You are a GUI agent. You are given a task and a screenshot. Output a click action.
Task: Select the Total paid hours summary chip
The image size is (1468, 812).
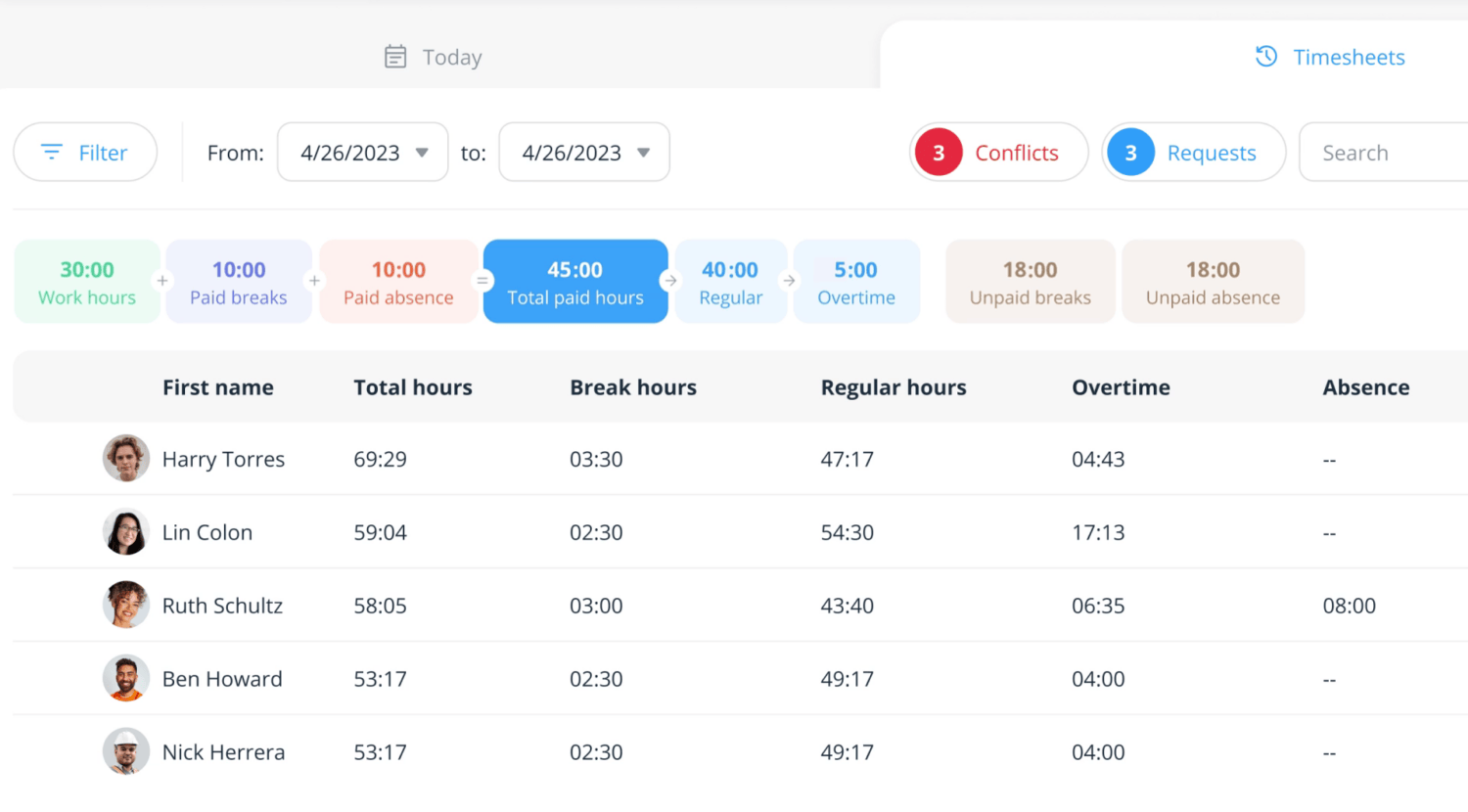pos(575,281)
